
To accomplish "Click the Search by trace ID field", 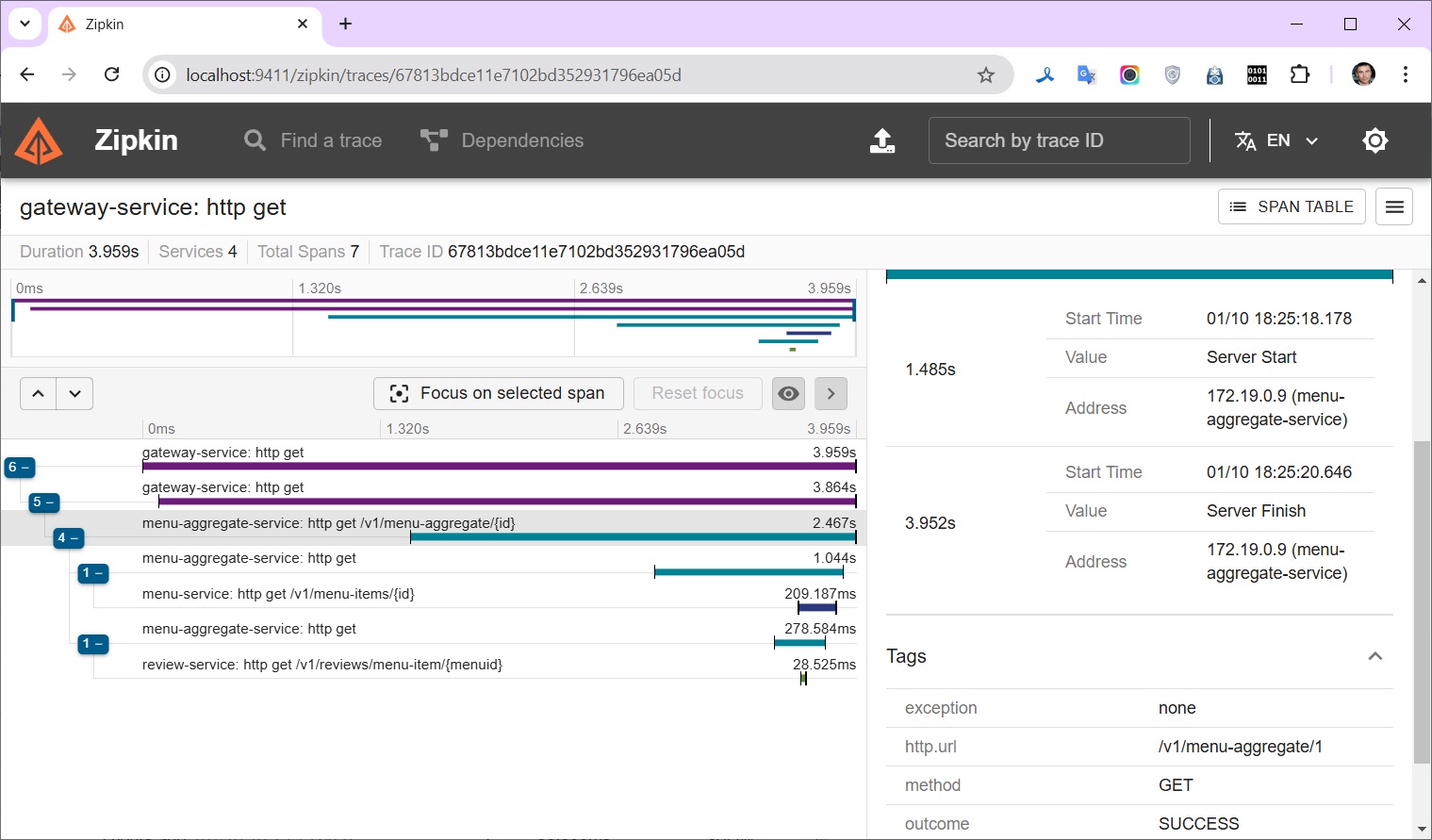I will (x=1058, y=140).
